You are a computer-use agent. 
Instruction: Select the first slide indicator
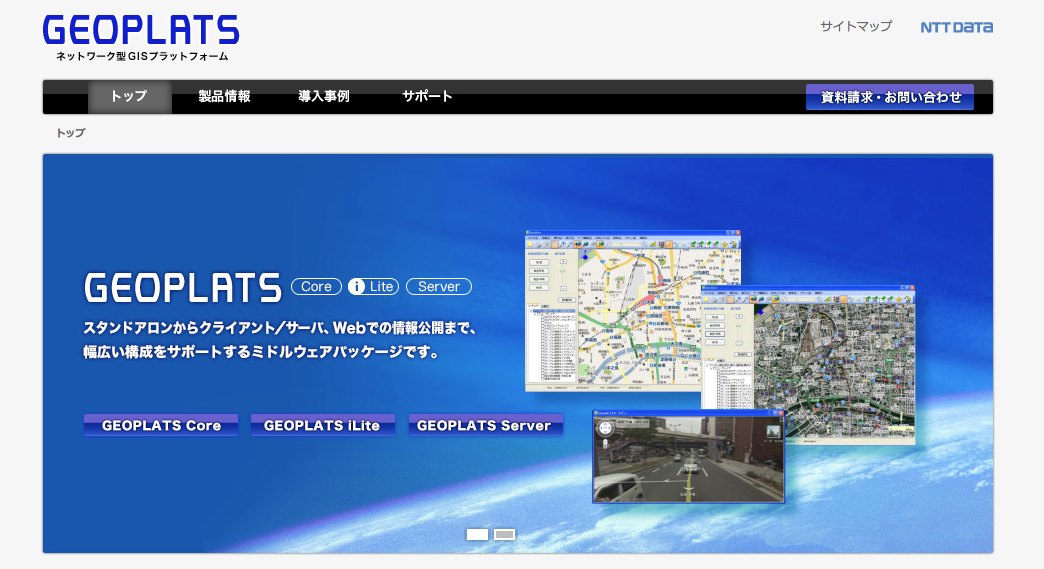(x=477, y=534)
